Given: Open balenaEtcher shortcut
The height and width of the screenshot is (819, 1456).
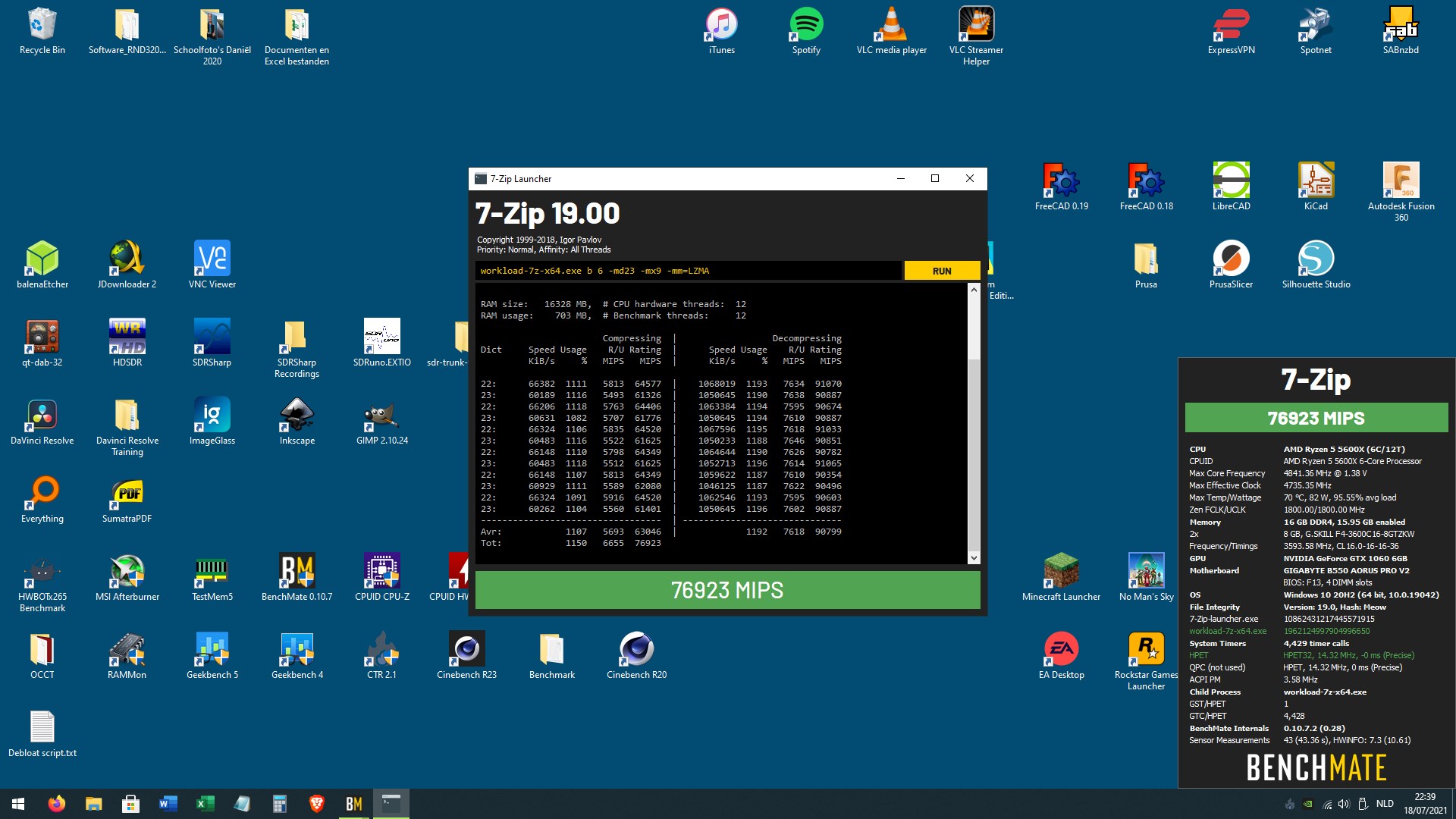Looking at the screenshot, I should click(x=42, y=265).
